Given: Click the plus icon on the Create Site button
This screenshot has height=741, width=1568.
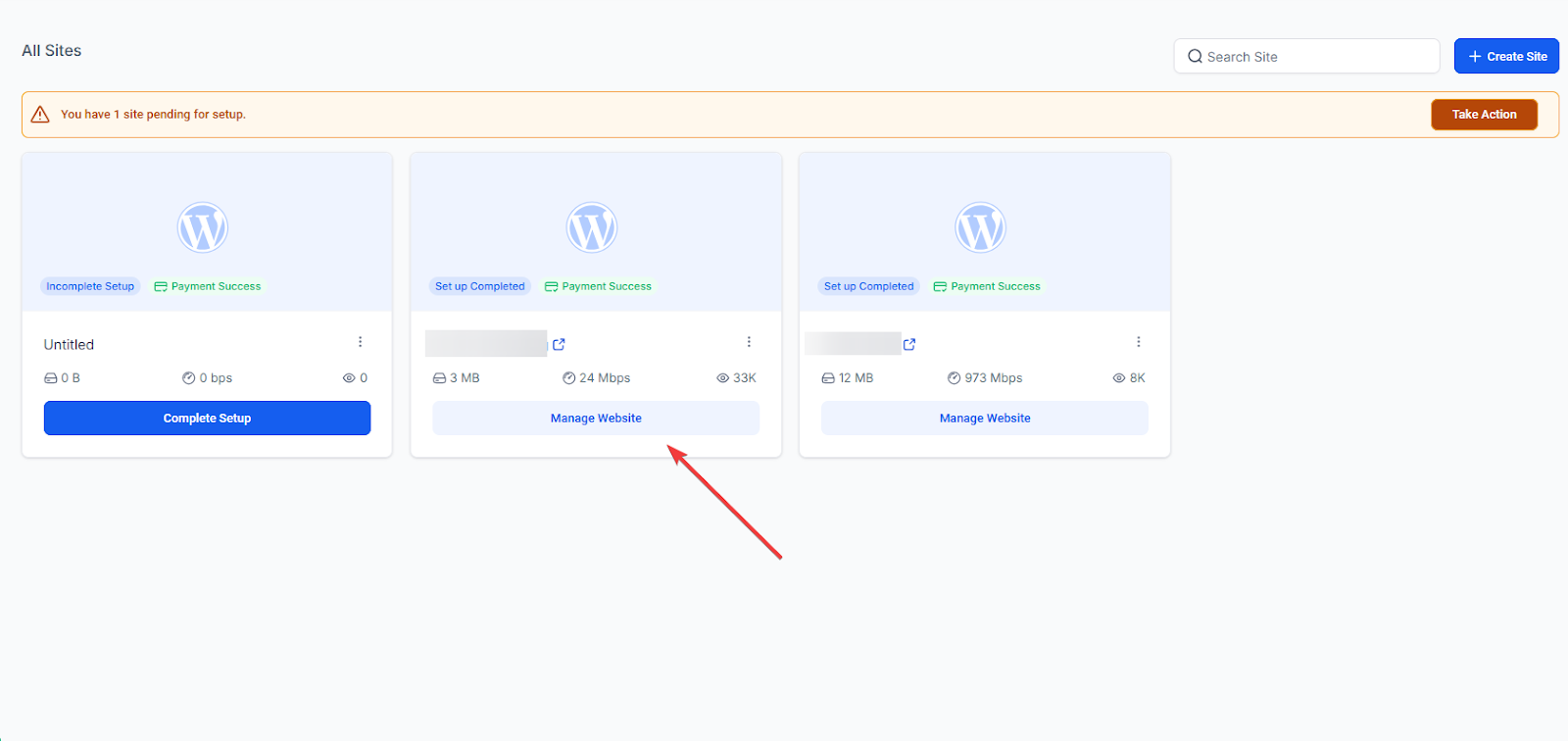Looking at the screenshot, I should pos(1475,56).
